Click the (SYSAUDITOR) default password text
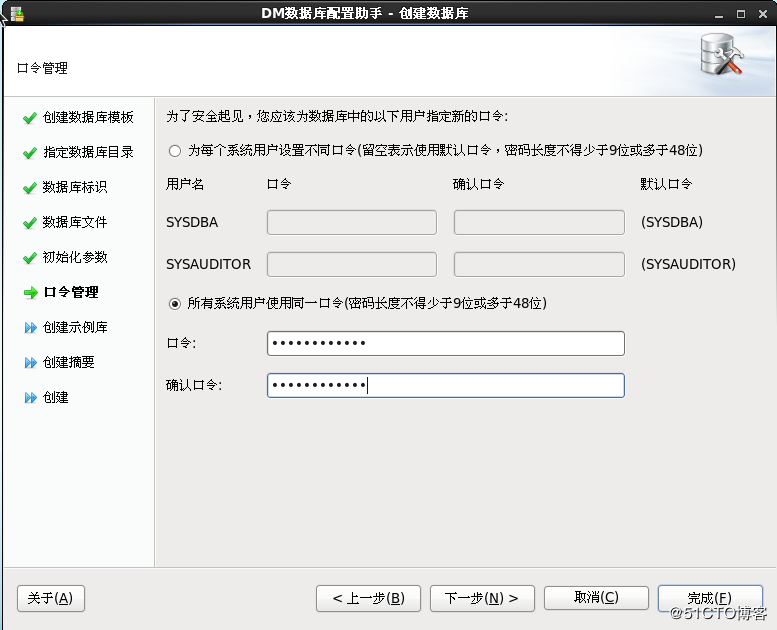The width and height of the screenshot is (777, 630). tap(688, 264)
